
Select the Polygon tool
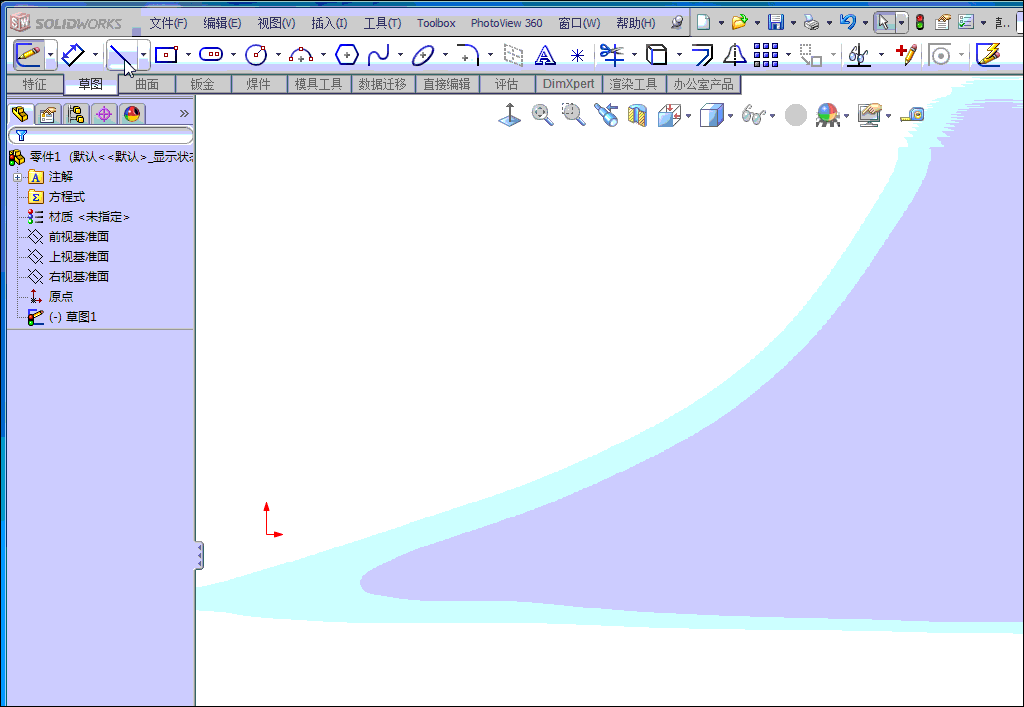point(346,55)
